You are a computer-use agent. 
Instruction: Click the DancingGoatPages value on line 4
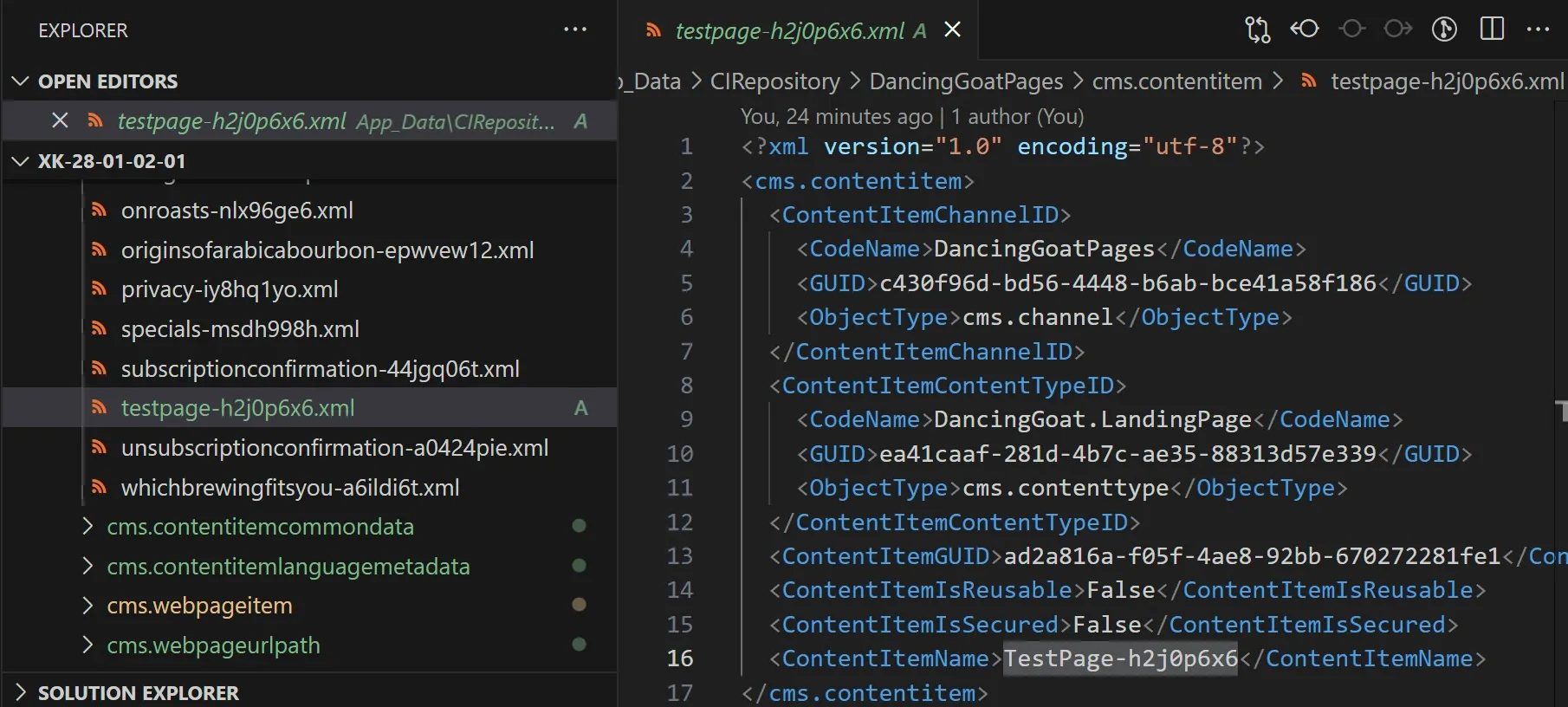click(1045, 249)
